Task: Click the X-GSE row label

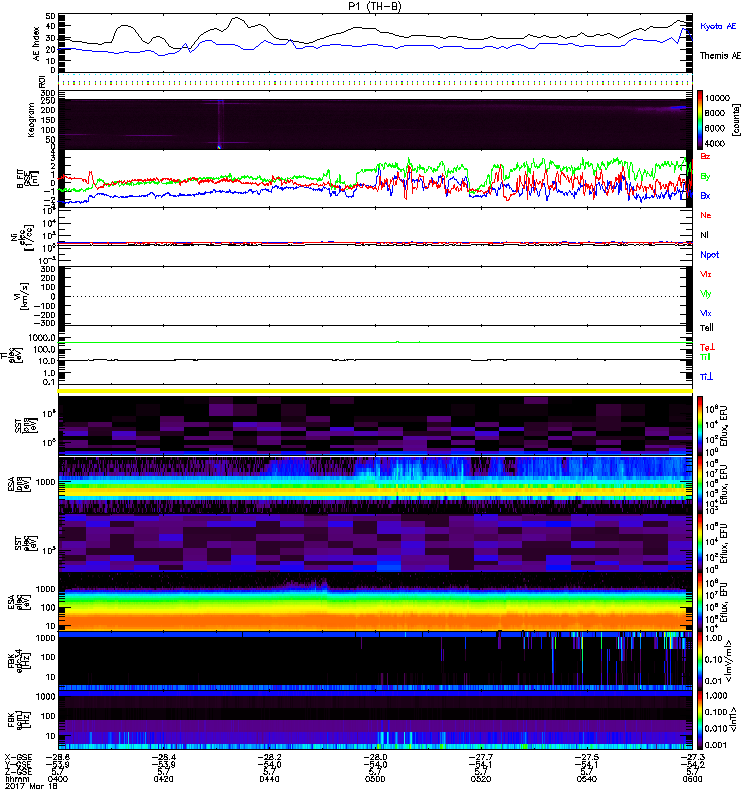Action: pyautogui.click(x=18, y=758)
